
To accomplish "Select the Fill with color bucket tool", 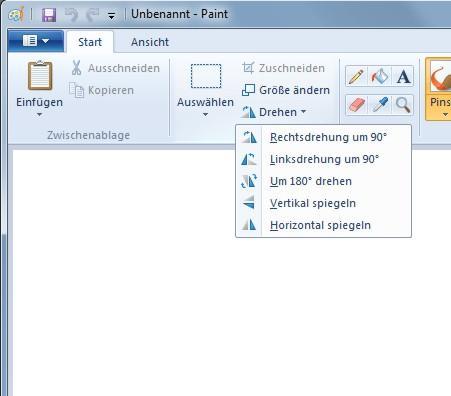I will click(379, 76).
